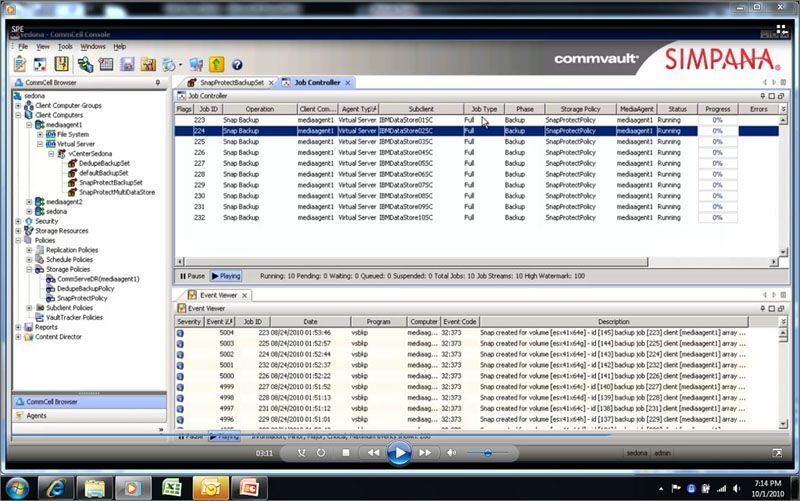800x501 pixels.
Task: Open the calendar scheduler toolbar icon
Action: 106,64
